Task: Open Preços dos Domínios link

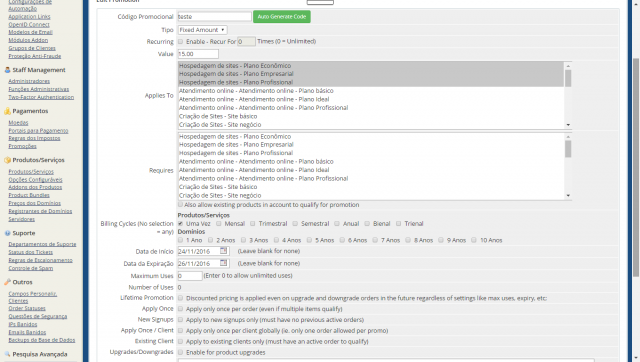Action: point(35,203)
